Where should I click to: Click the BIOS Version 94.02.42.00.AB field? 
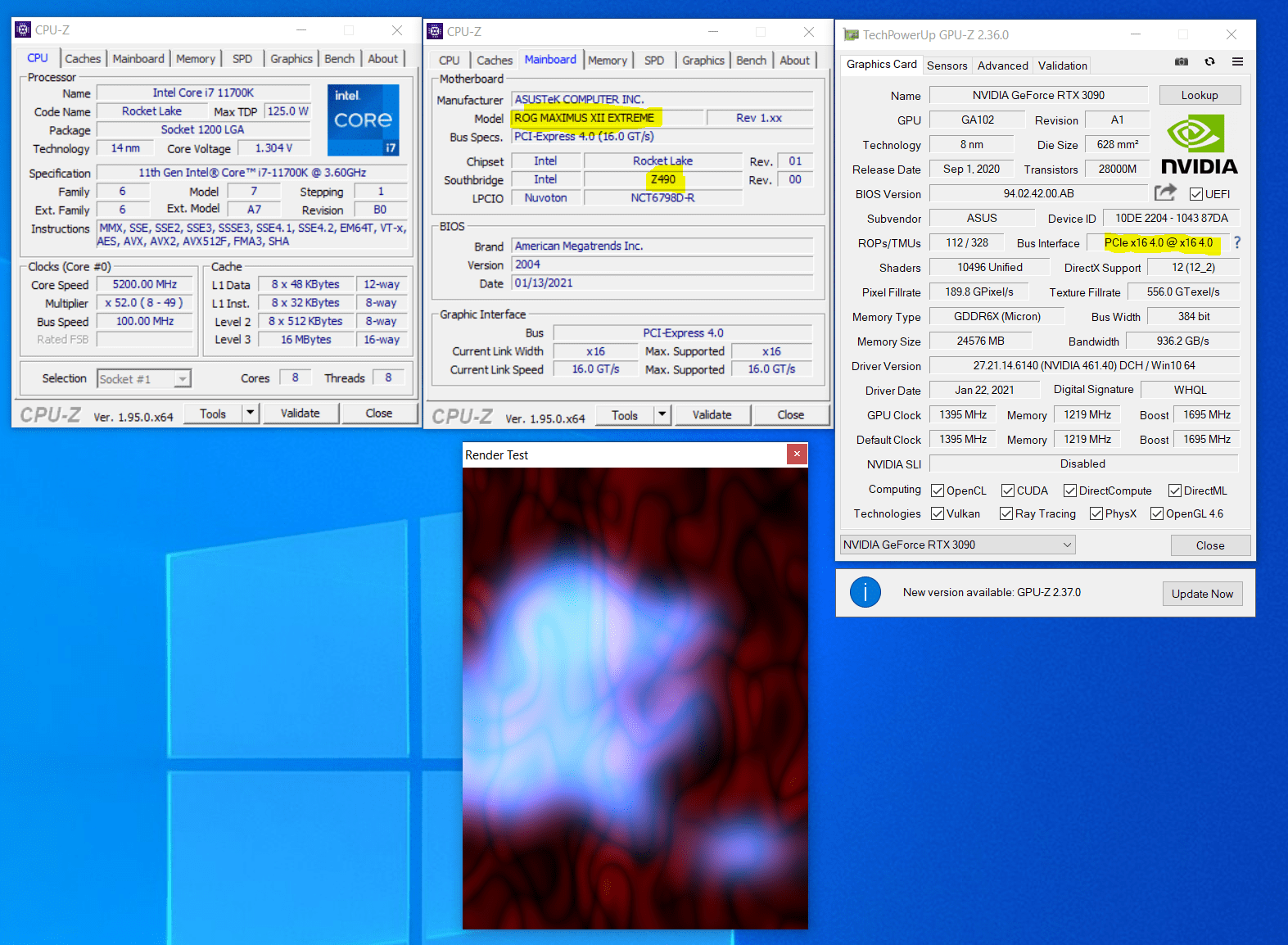(x=1038, y=193)
